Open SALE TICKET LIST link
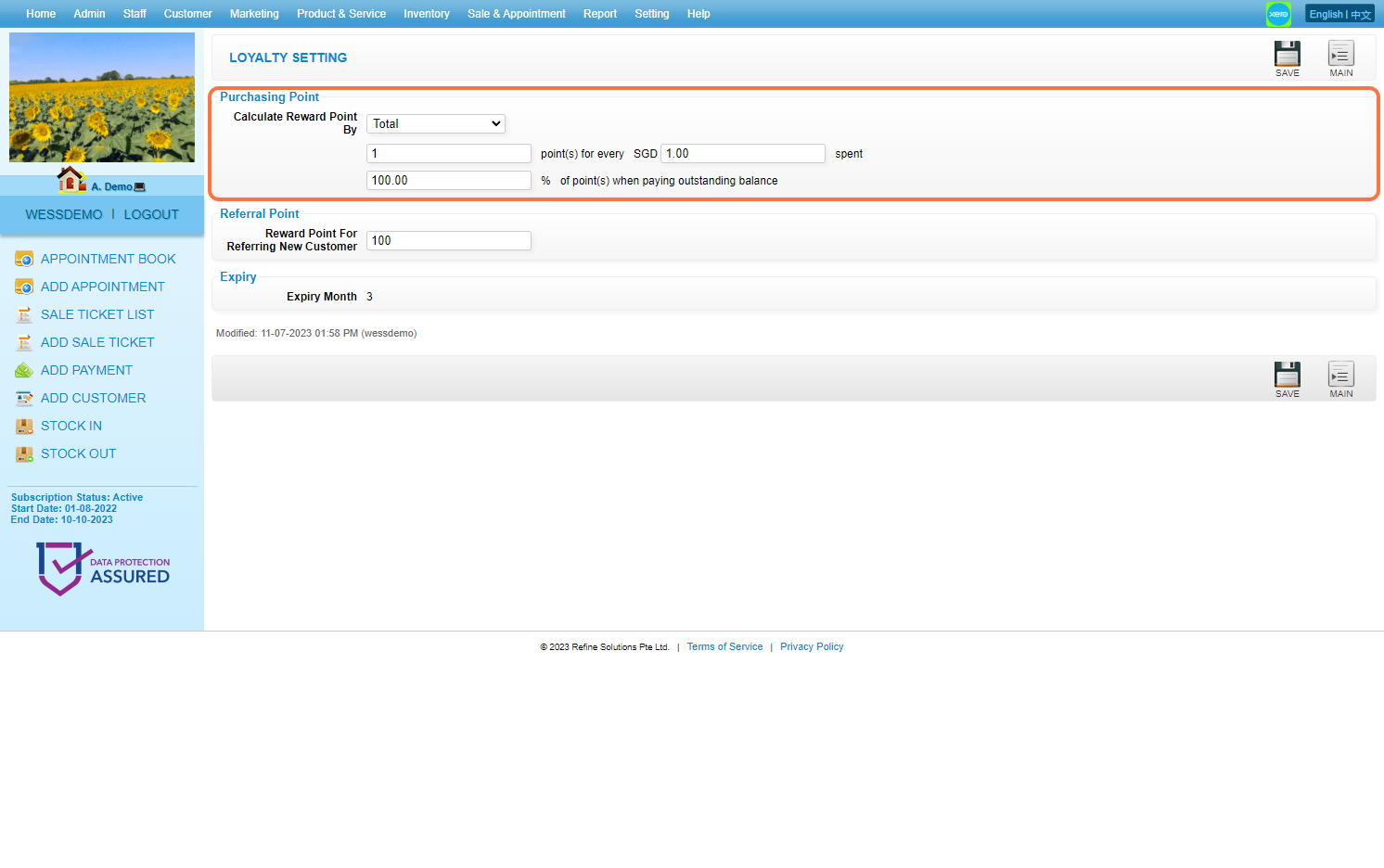Screen dimensions: 1384x868 point(97,314)
